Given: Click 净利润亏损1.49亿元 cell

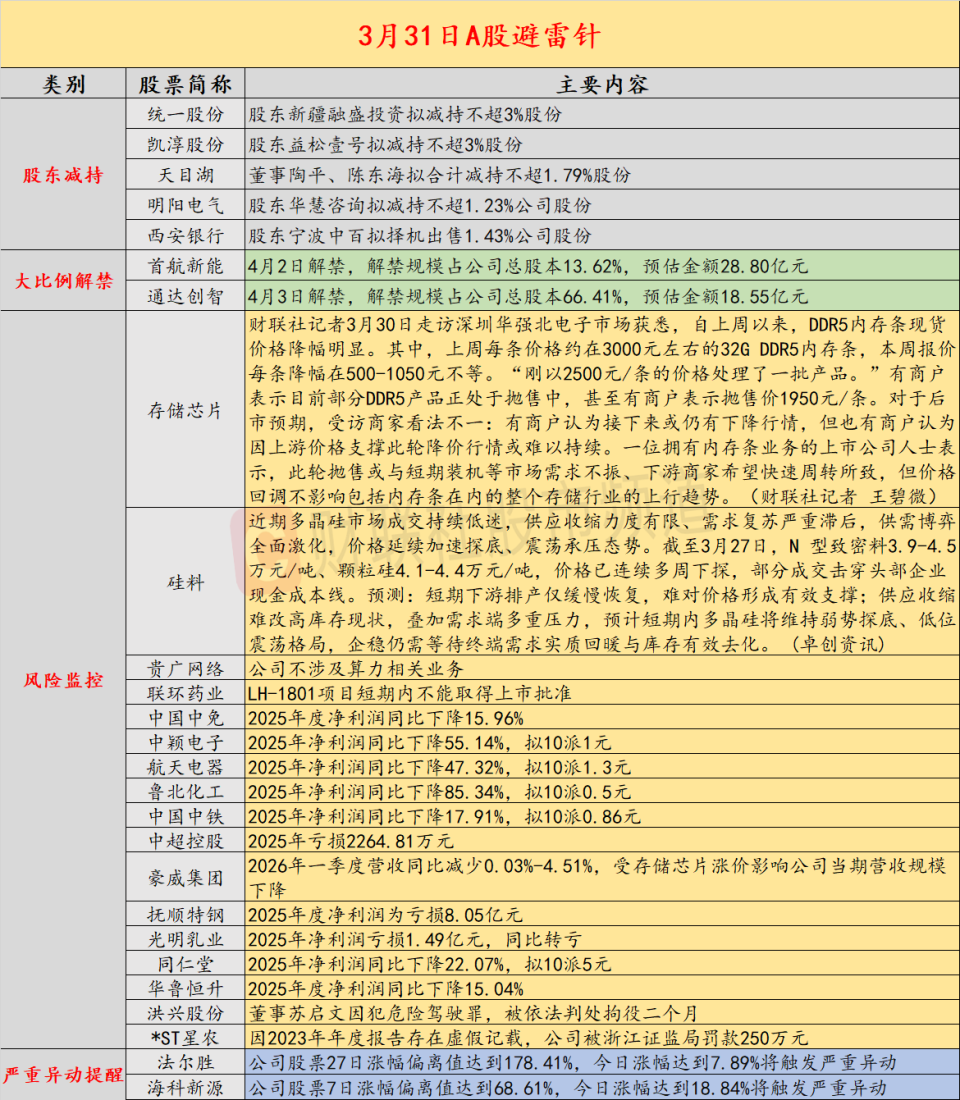Looking at the screenshot, I should point(602,939).
